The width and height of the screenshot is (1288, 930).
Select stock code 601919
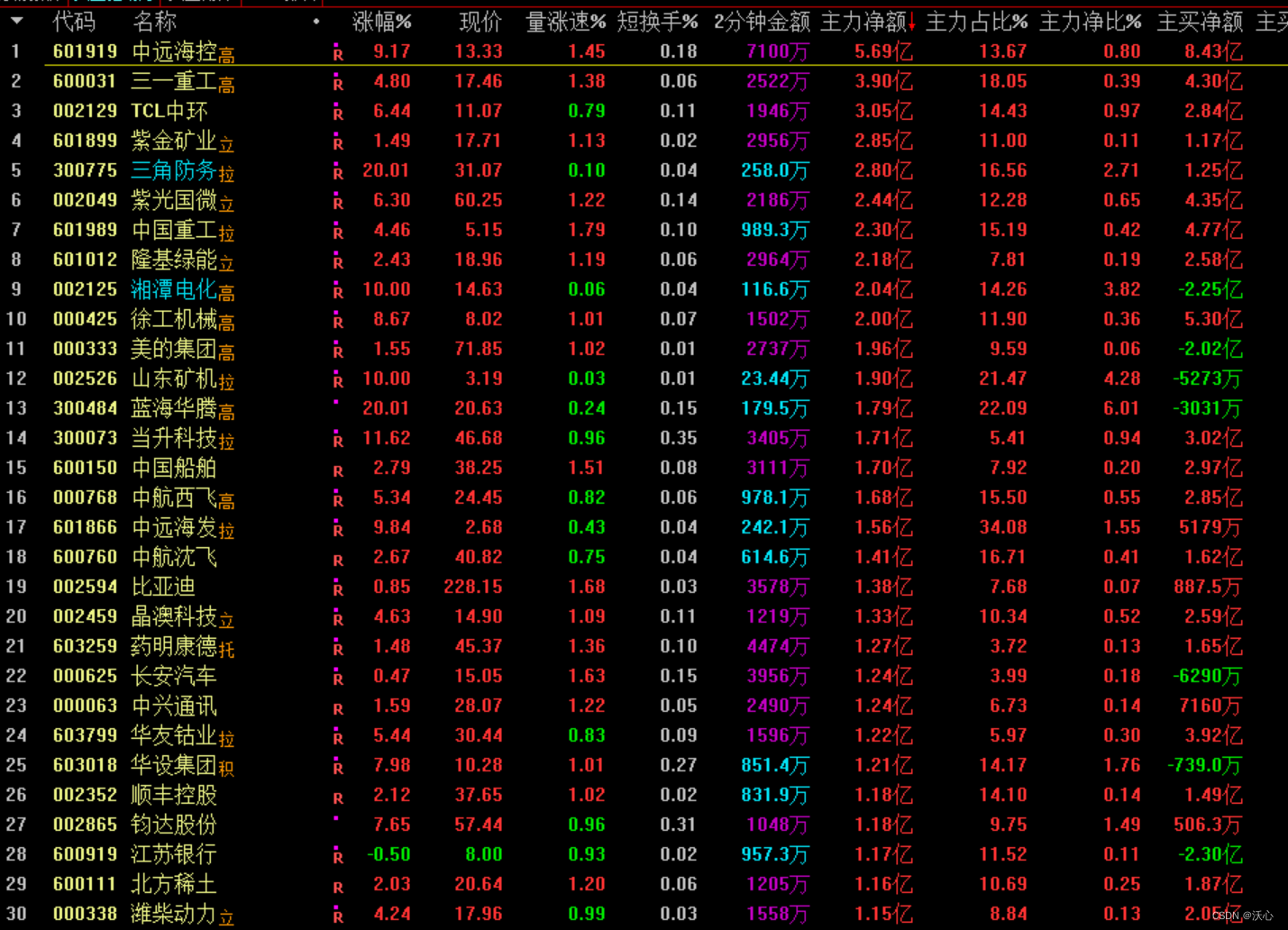point(85,52)
